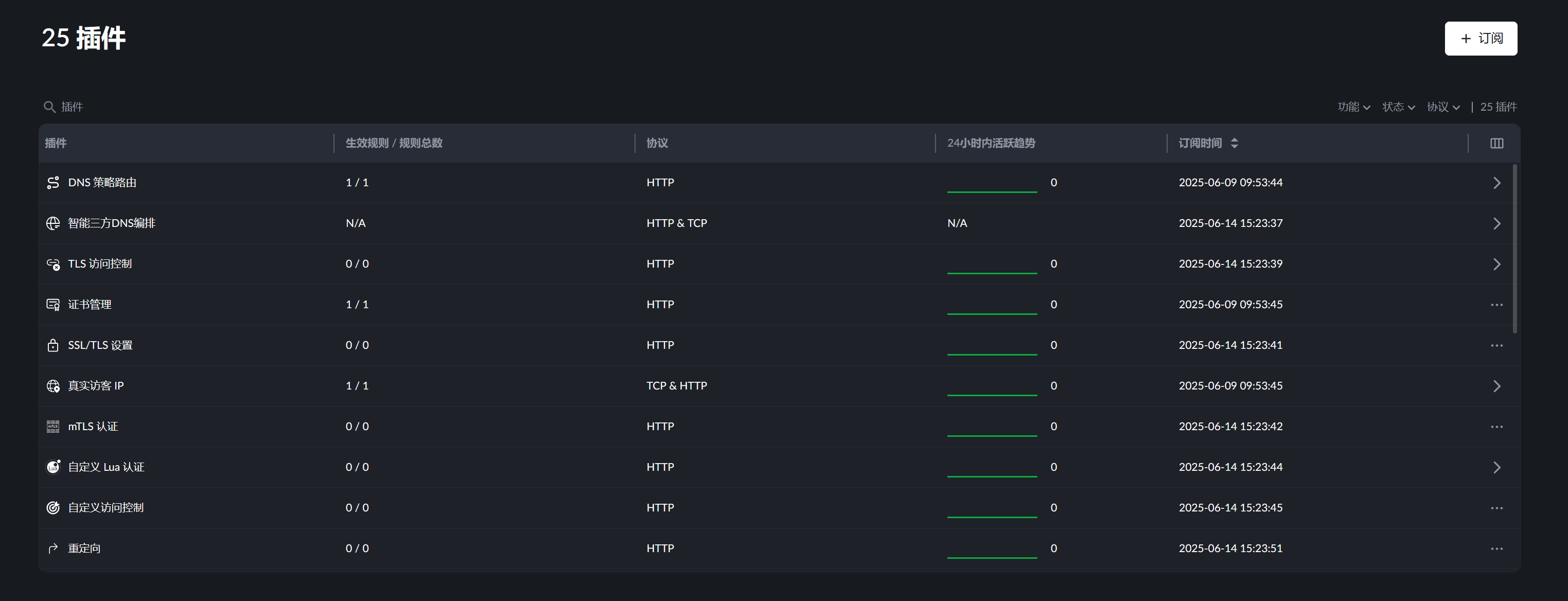Viewport: 1568px width, 601px height.
Task: Click the table vertical scrollbar
Action: click(1514, 249)
